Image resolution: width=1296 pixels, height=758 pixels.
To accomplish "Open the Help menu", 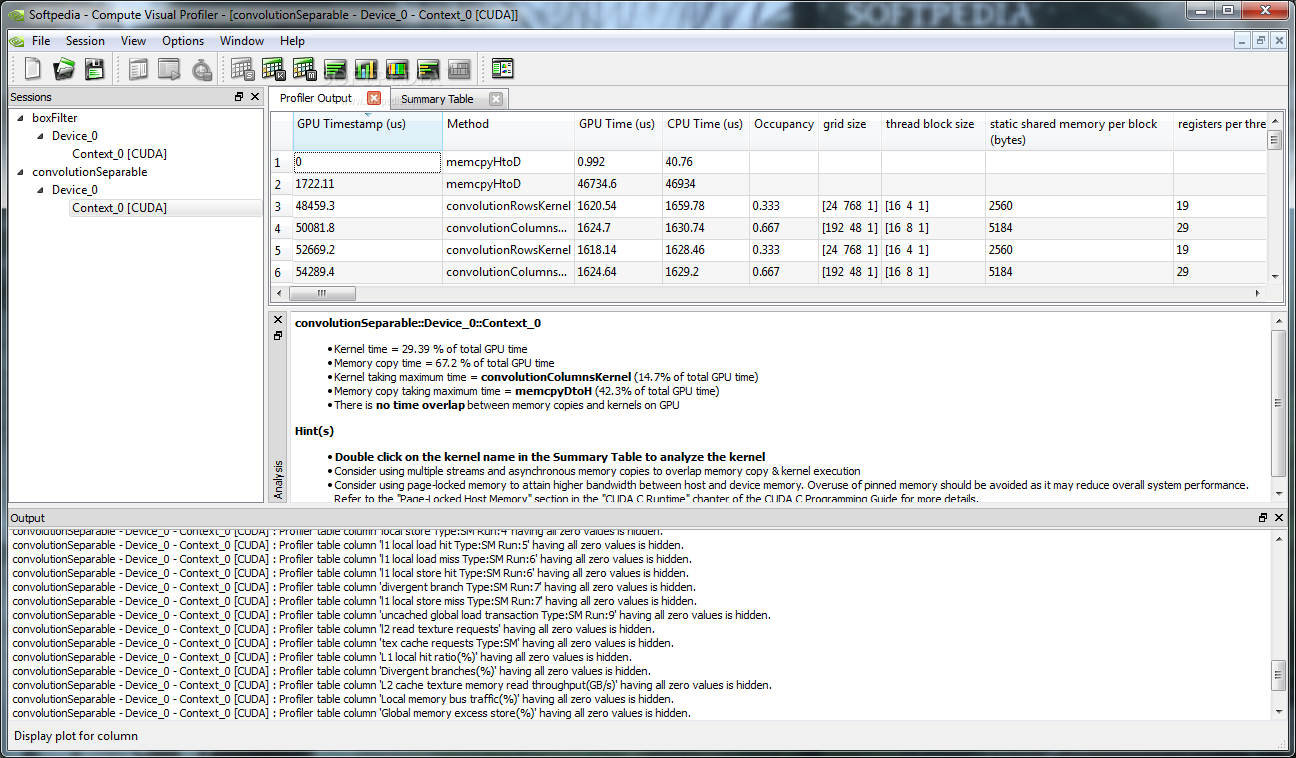I will [292, 41].
